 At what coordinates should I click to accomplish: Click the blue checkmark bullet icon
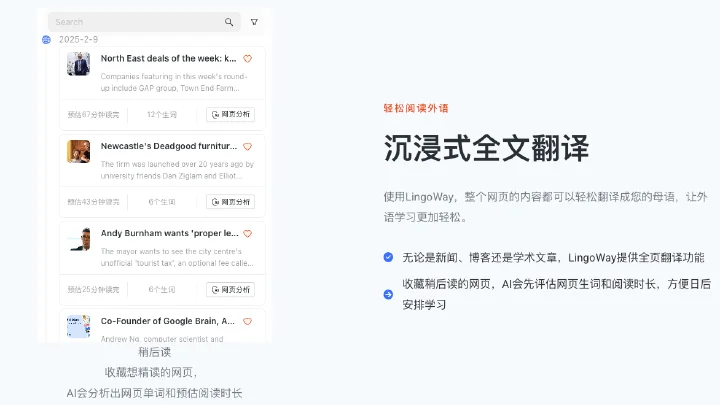click(x=388, y=257)
